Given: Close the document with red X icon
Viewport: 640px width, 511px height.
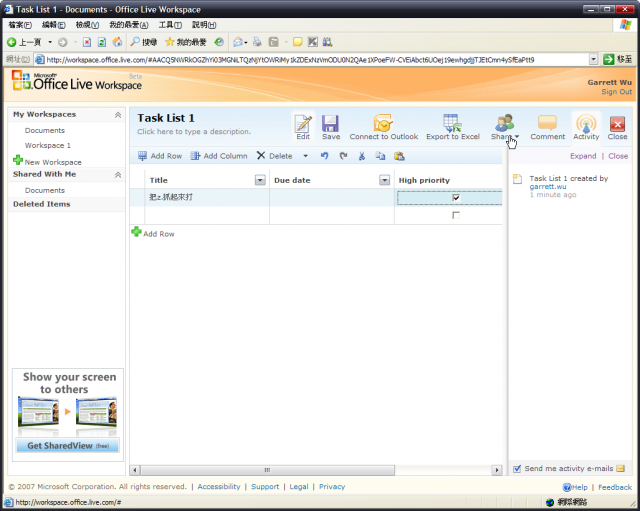Looking at the screenshot, I should [x=617, y=124].
